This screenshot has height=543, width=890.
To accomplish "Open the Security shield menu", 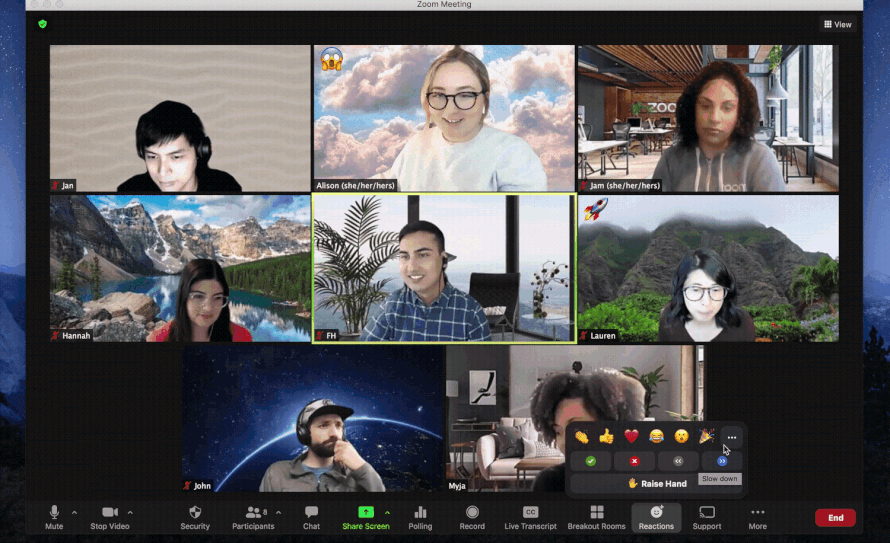I will 195,517.
